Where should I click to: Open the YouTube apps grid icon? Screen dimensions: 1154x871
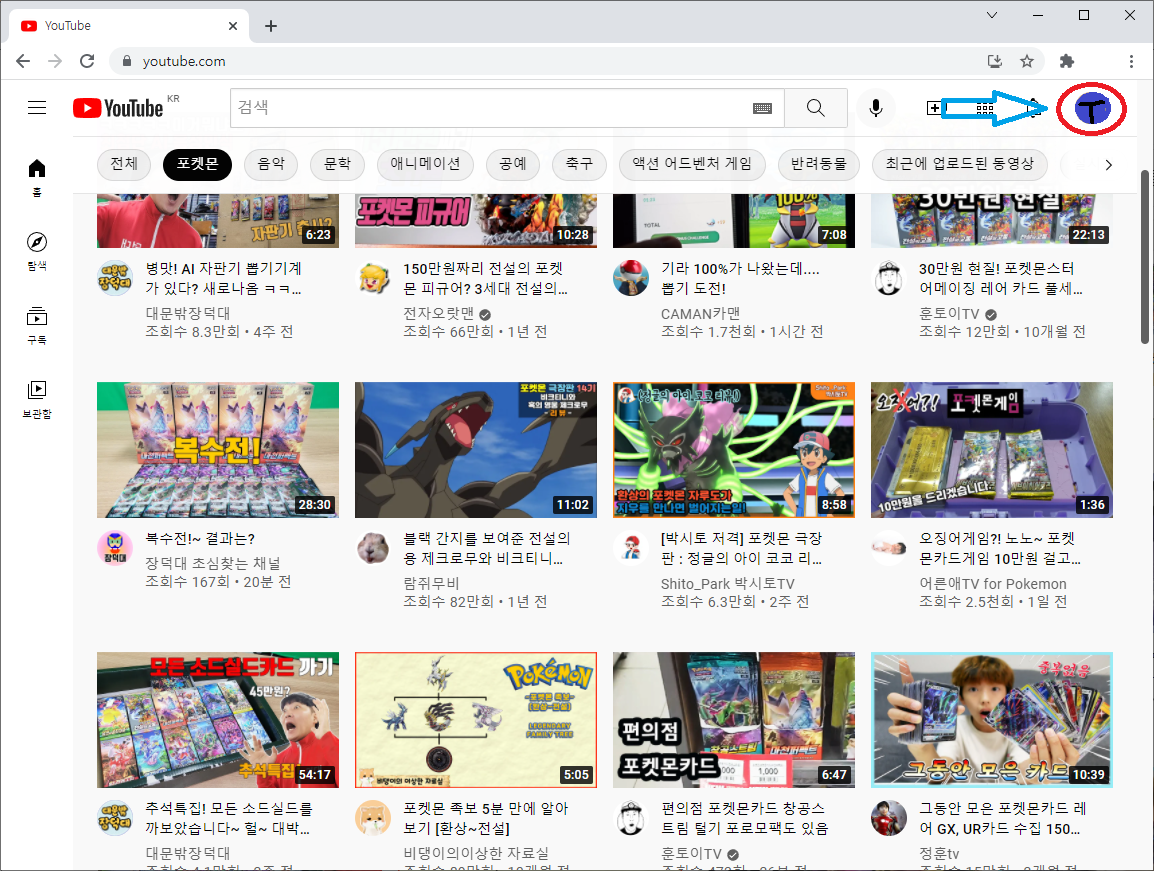point(985,108)
